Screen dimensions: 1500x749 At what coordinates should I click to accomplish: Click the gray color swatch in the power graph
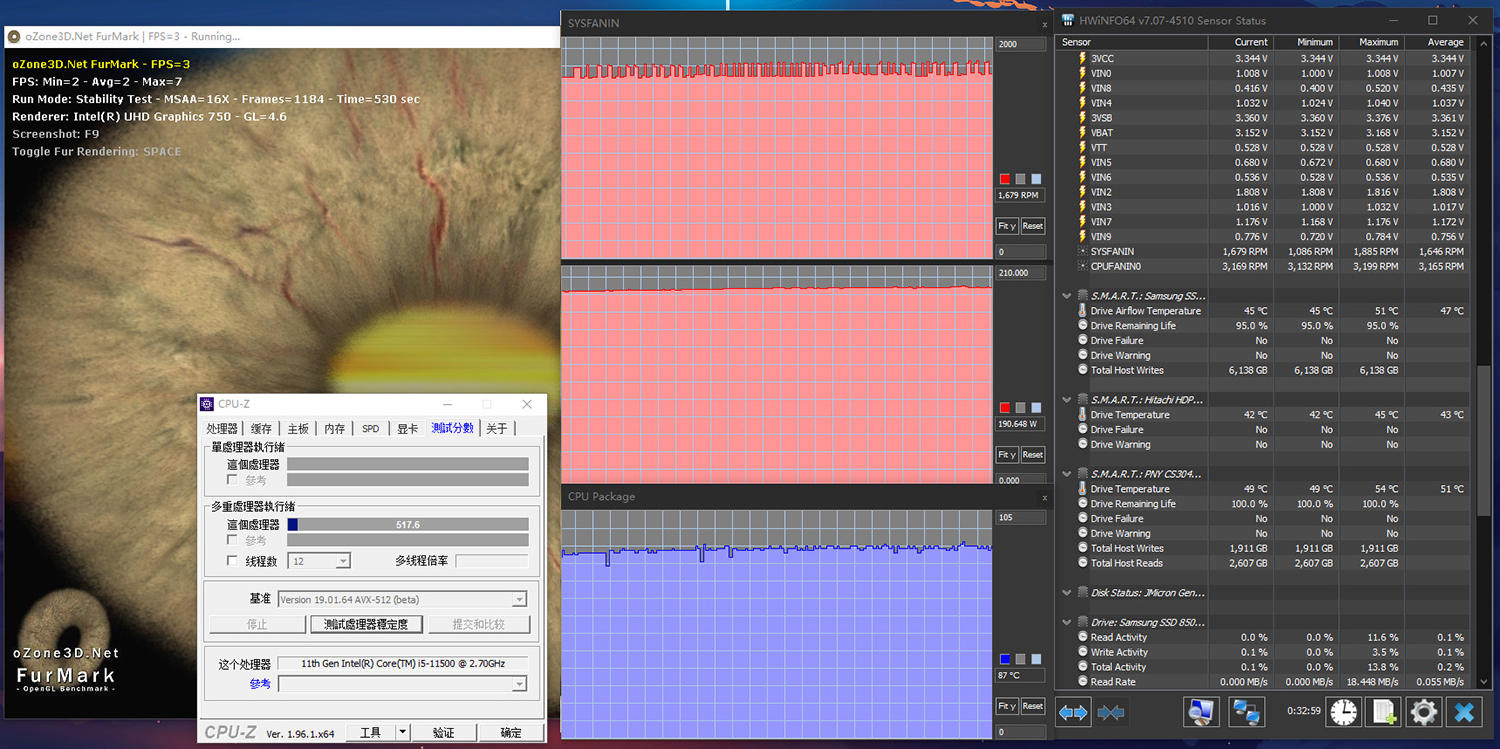click(1020, 407)
